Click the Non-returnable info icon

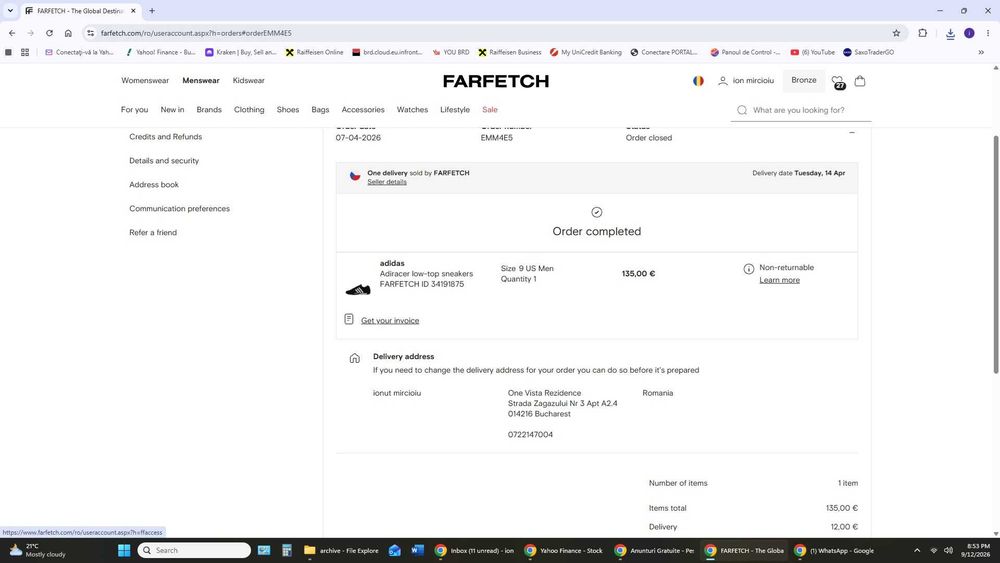(749, 269)
